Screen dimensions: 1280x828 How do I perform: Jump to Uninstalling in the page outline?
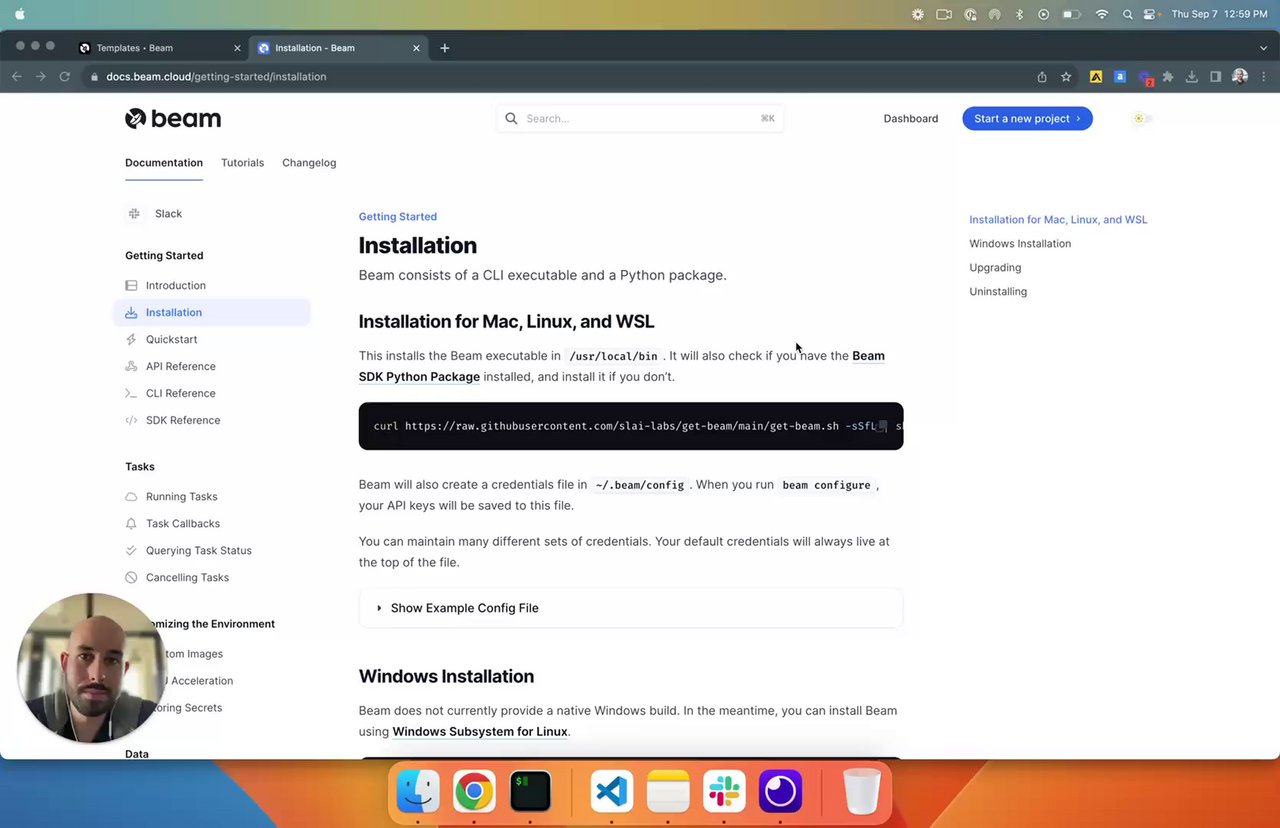coord(998,291)
